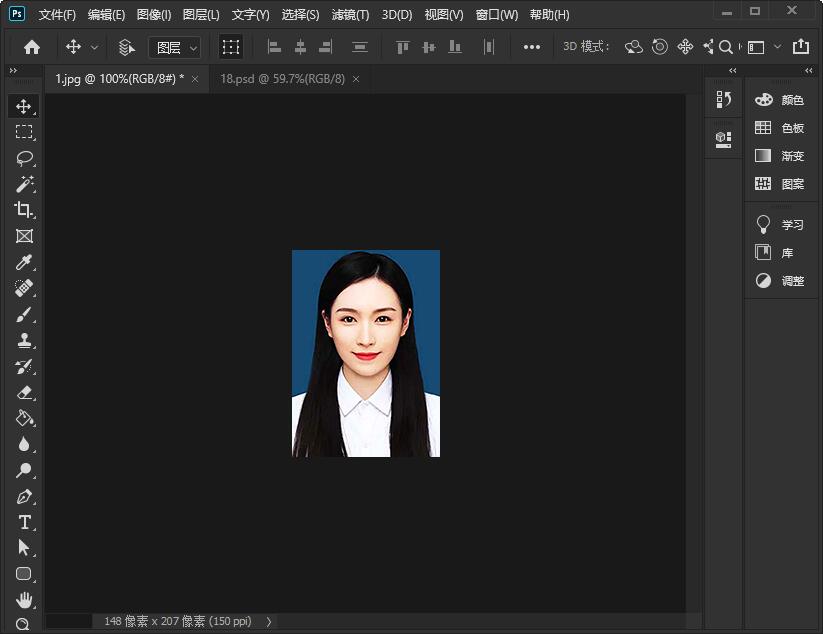
Task: Select the Horizontal Type tool
Action: pos(24,522)
